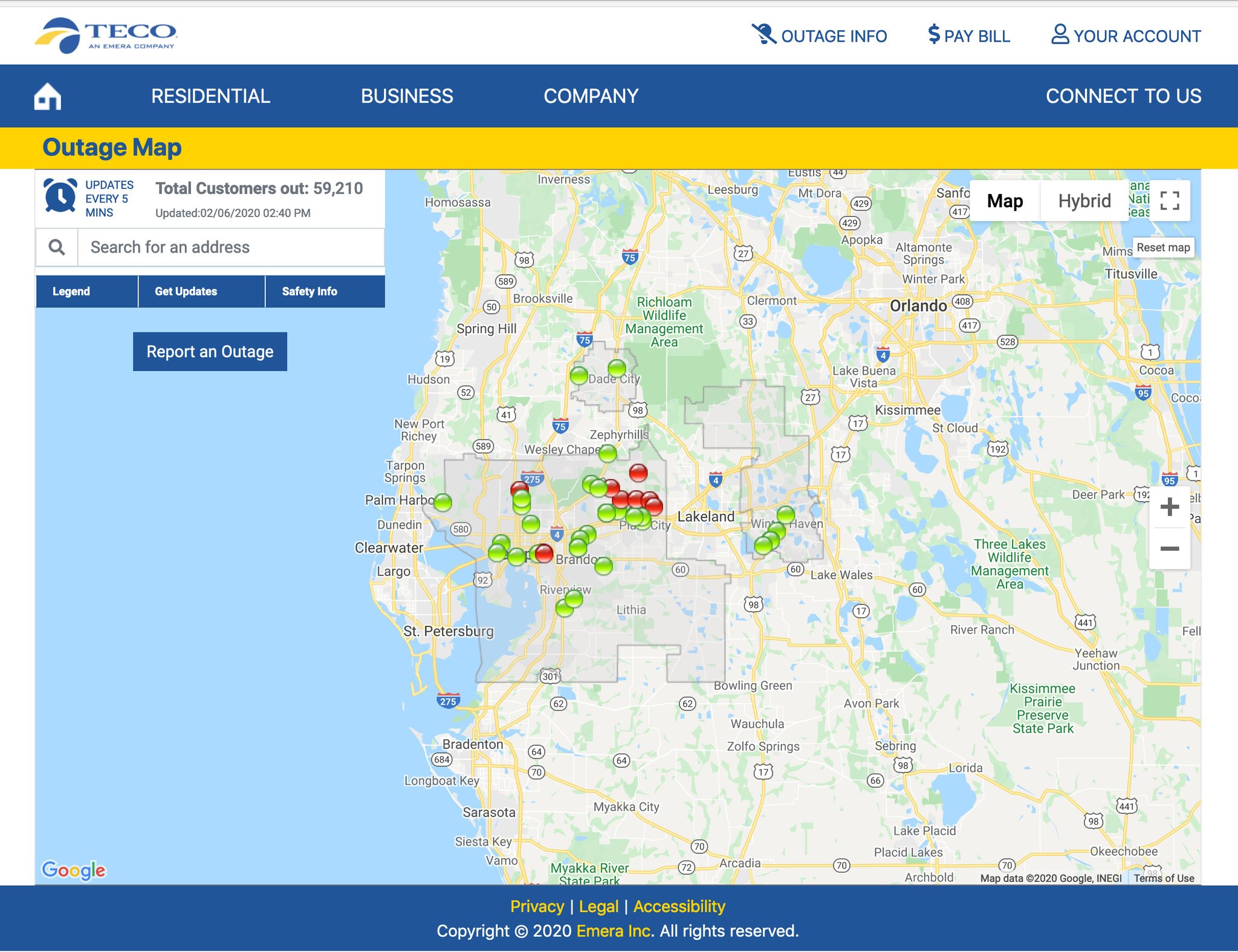
Task: Zoom in the map with plus button
Action: pyautogui.click(x=1170, y=507)
